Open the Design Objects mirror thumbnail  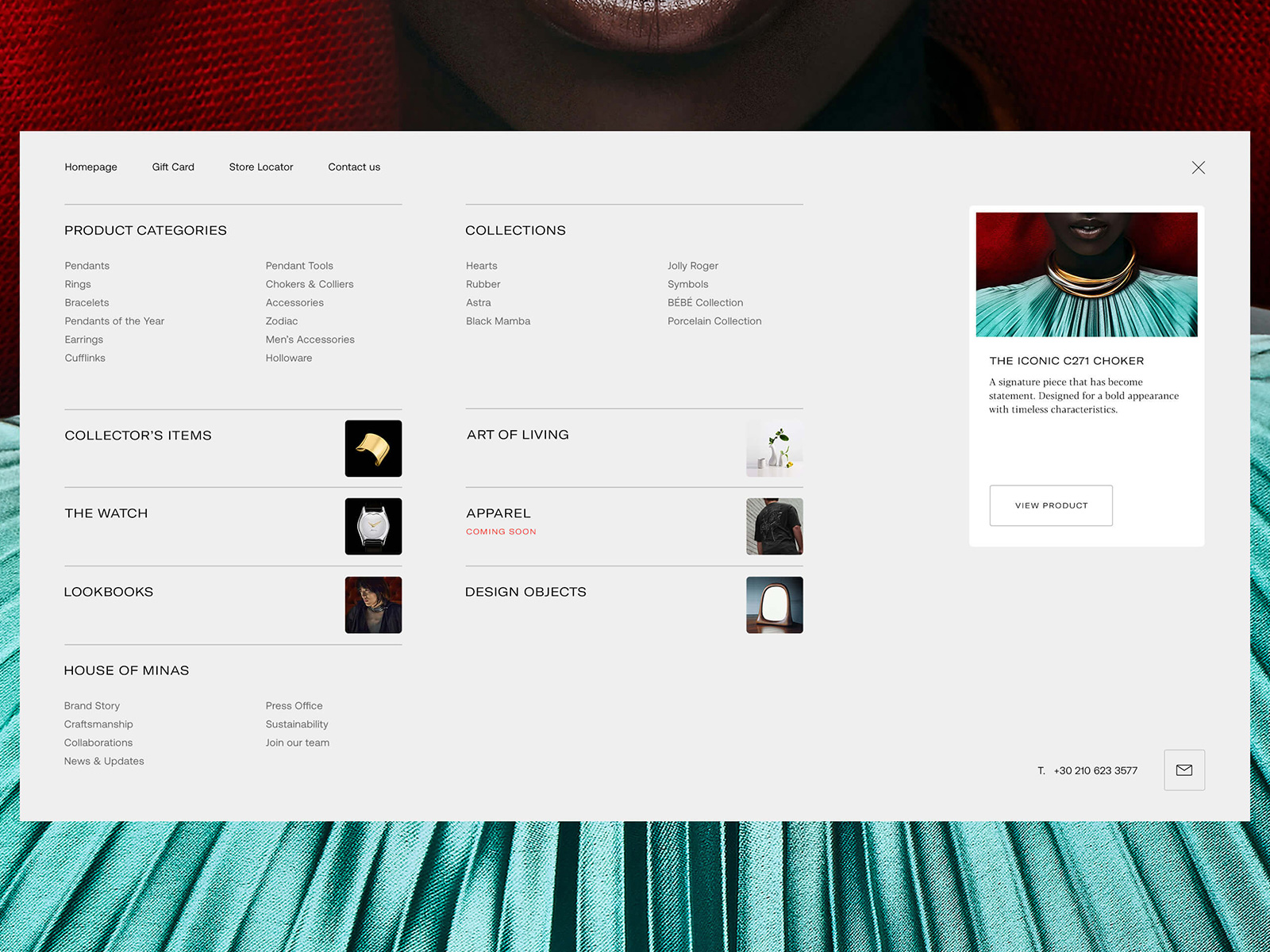[774, 605]
